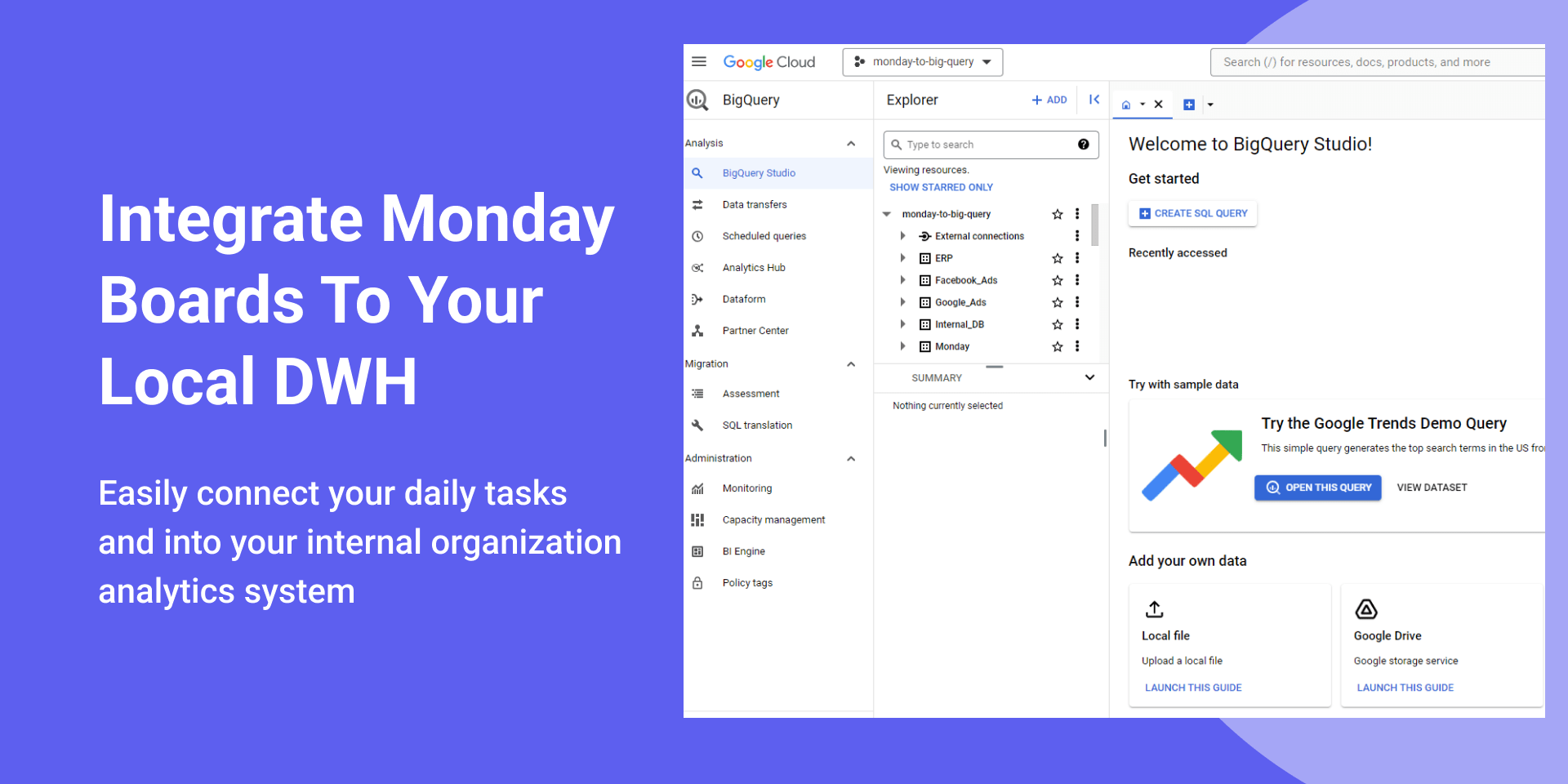Open more actions for monday-to-big-query project
The height and width of the screenshot is (784, 1568).
[1077, 214]
